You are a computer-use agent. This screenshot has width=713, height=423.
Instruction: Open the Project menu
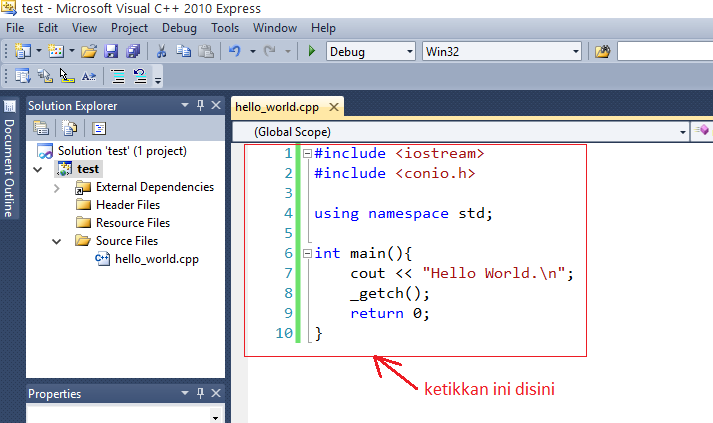coord(130,28)
